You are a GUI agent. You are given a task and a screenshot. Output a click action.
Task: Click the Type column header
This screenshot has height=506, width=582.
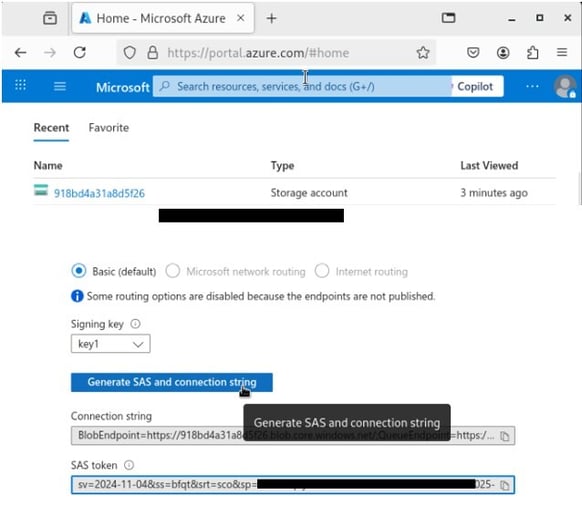pyautogui.click(x=282, y=166)
